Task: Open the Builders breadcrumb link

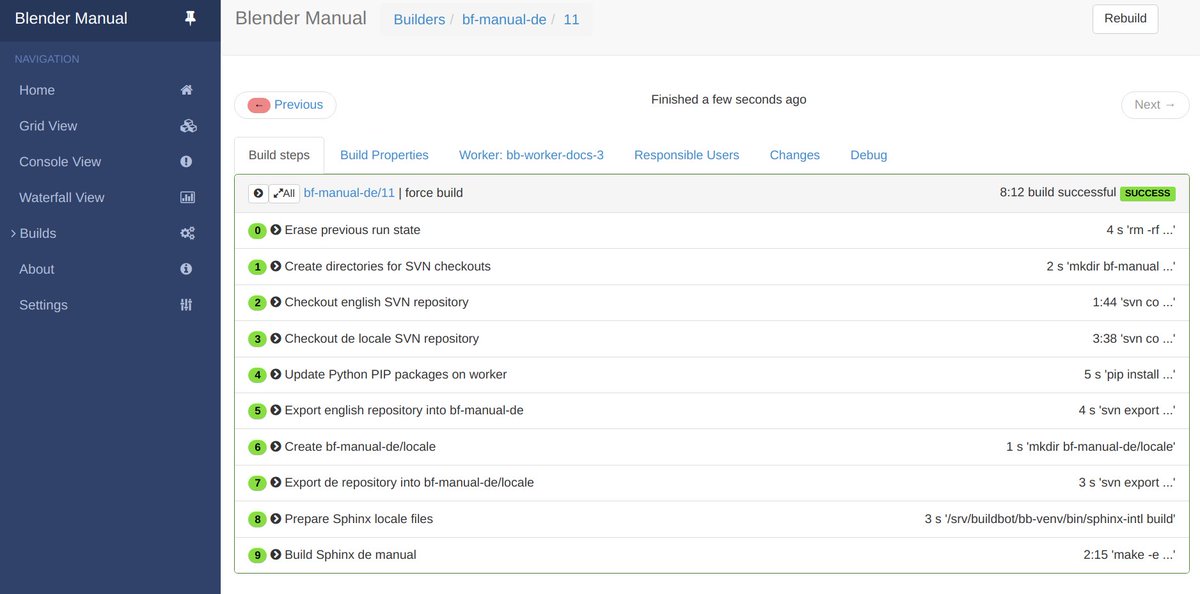Action: 419,19
